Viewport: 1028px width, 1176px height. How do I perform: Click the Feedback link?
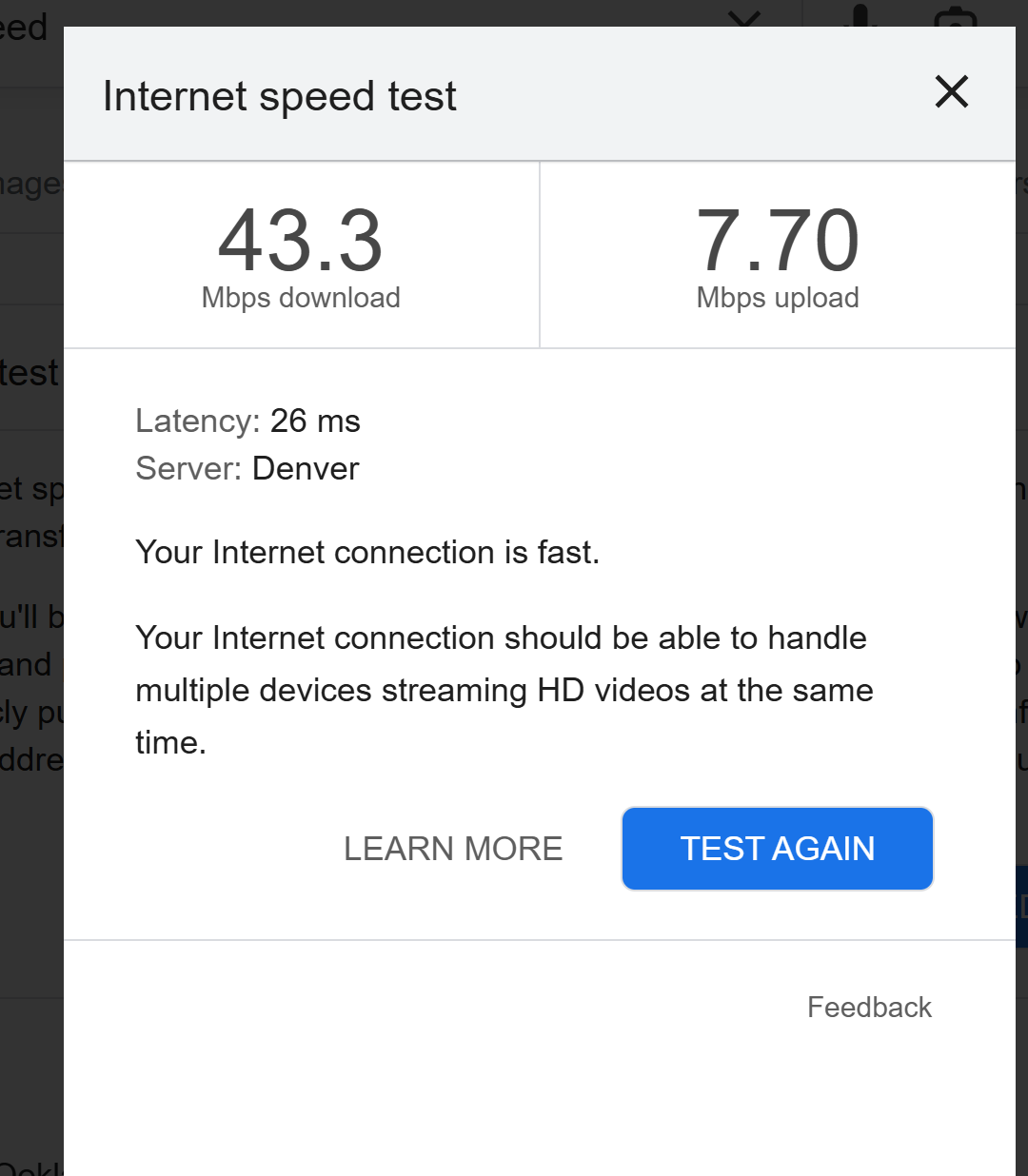point(869,1007)
